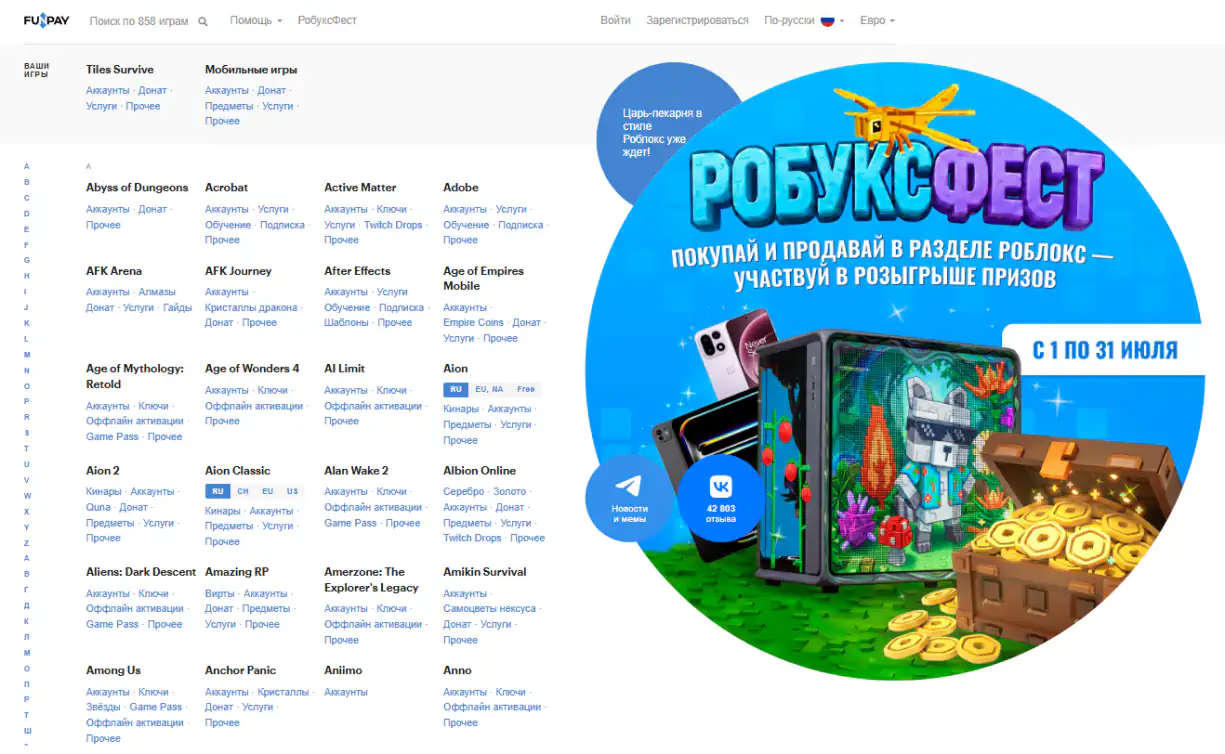Image resolution: width=1225 pixels, height=754 pixels.
Task: Select the RU server tab under Aion
Action: (x=456, y=389)
